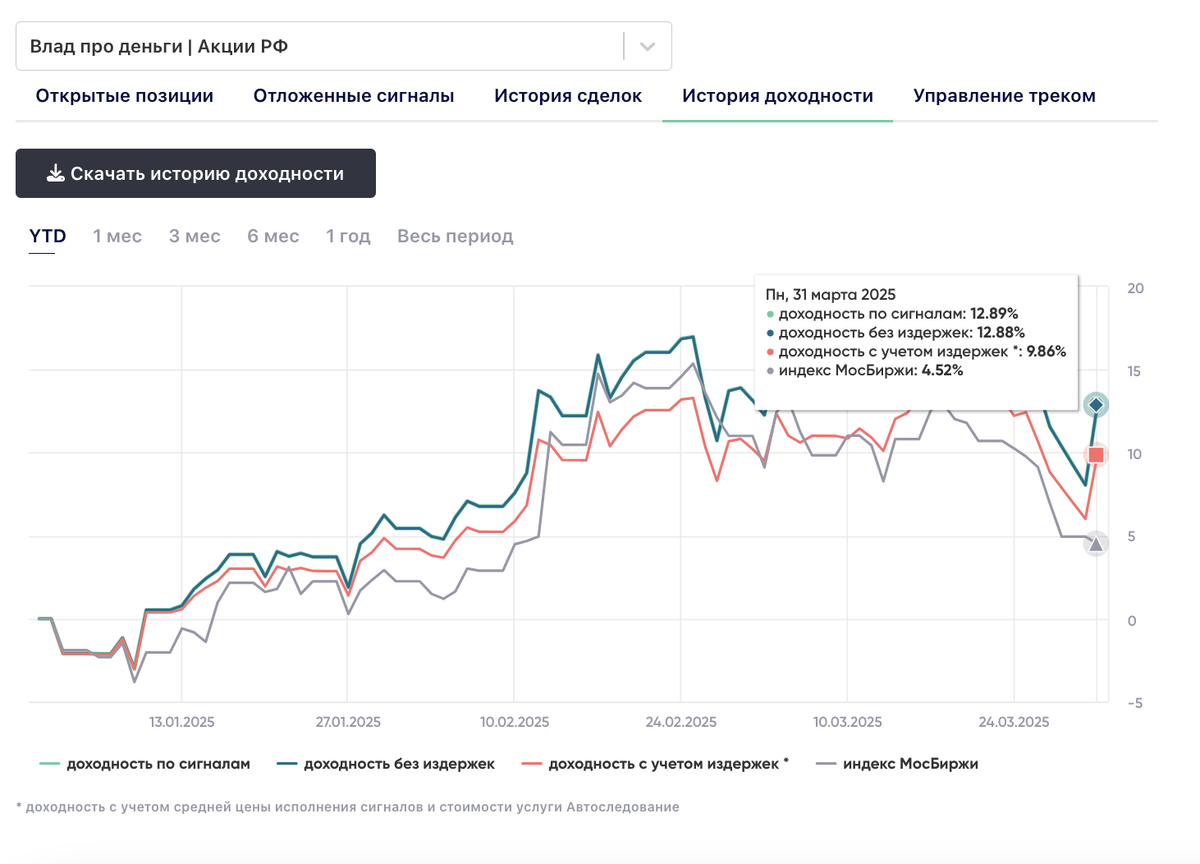Viewport: 1200px width, 864px height.
Task: Open the strategy selector dropdown chevron
Action: (x=646, y=45)
